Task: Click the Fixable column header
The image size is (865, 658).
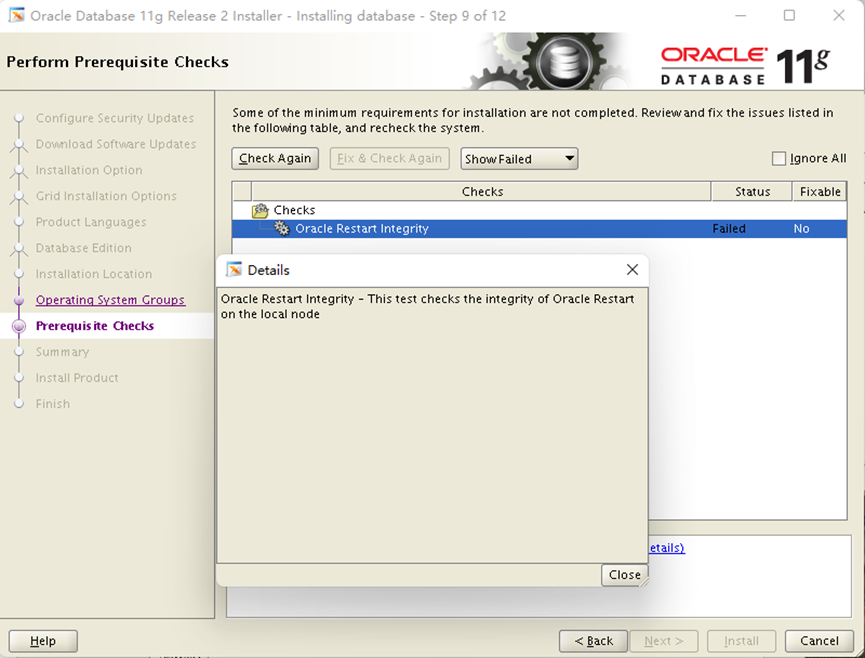Action: click(x=820, y=191)
